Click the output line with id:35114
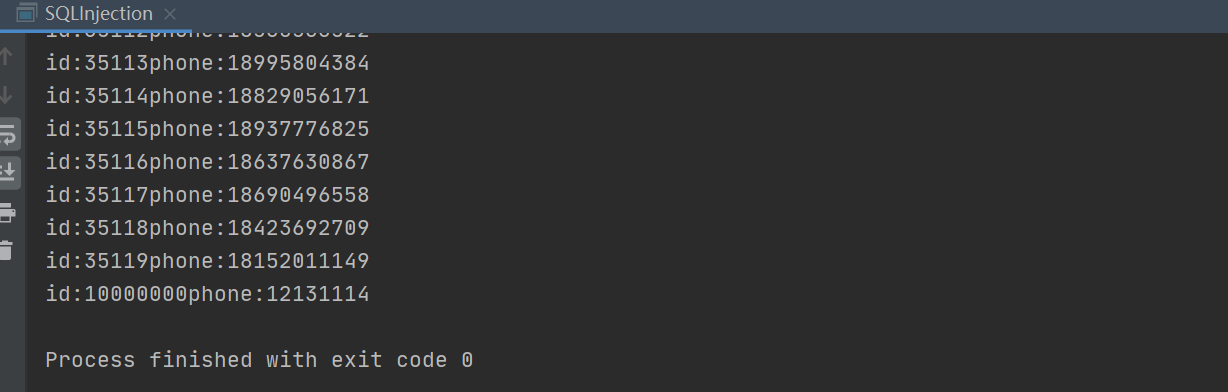 pos(208,96)
